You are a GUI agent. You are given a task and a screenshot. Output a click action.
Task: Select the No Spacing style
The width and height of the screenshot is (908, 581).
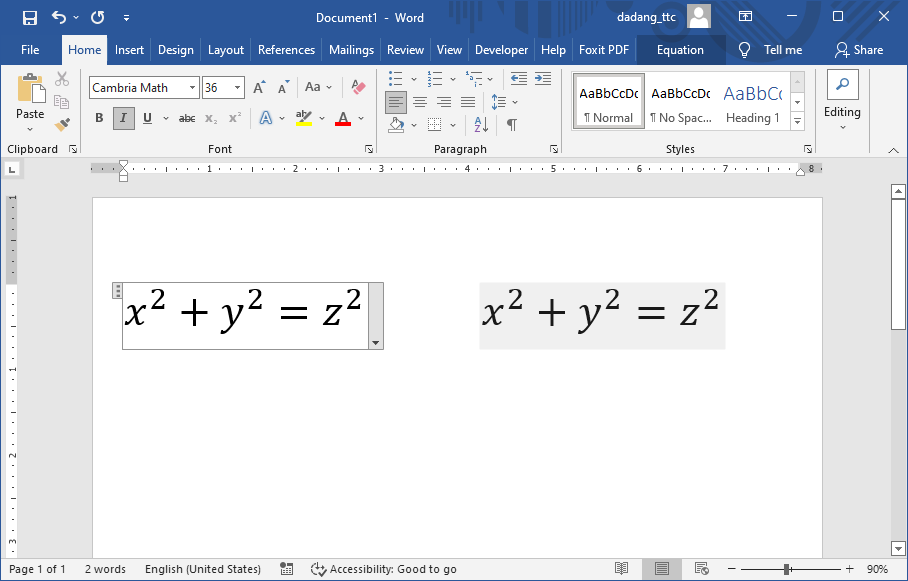point(681,101)
